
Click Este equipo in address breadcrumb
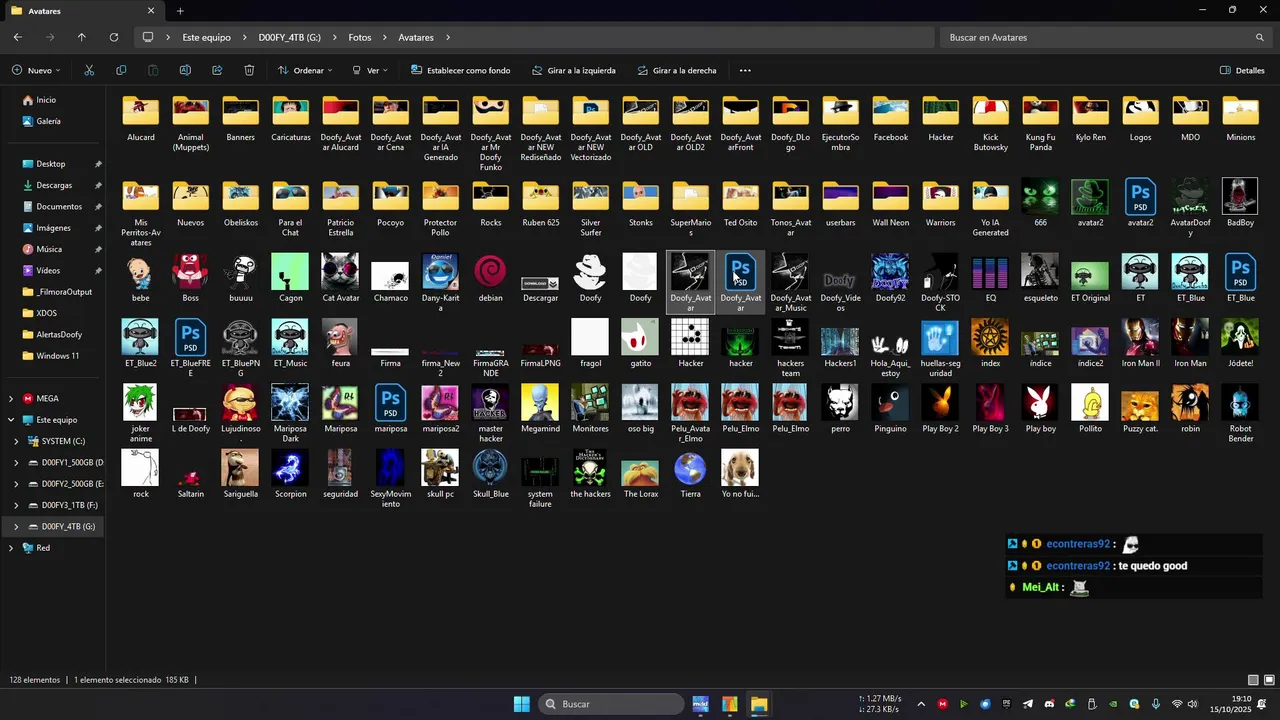(206, 37)
